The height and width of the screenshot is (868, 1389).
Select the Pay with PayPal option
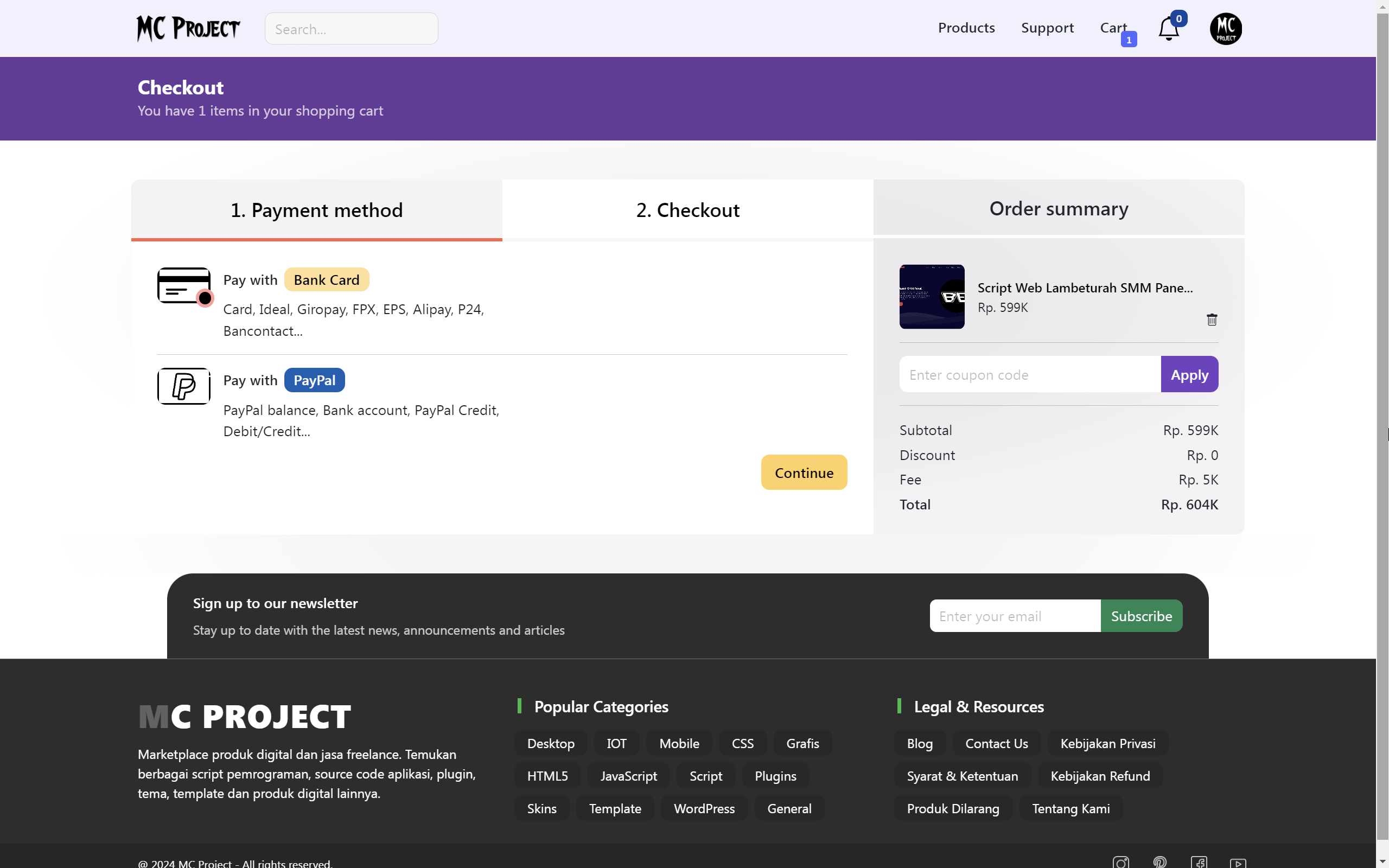coord(314,380)
